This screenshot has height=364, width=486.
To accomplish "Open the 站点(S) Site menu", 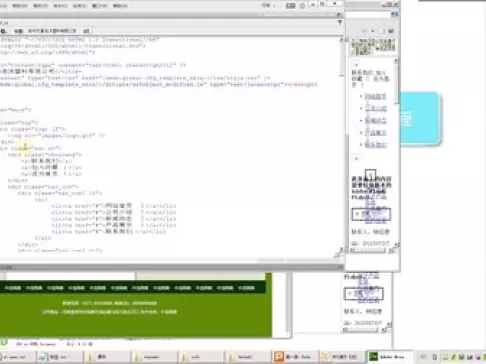I will pos(80,6).
